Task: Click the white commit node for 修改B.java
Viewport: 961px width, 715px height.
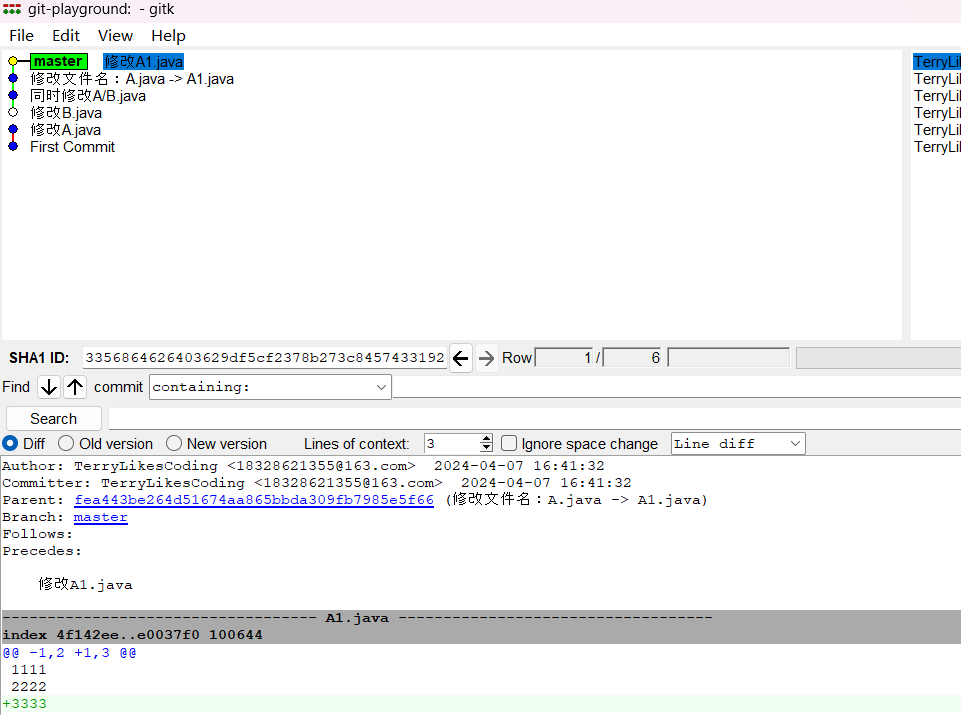Action: 13,113
